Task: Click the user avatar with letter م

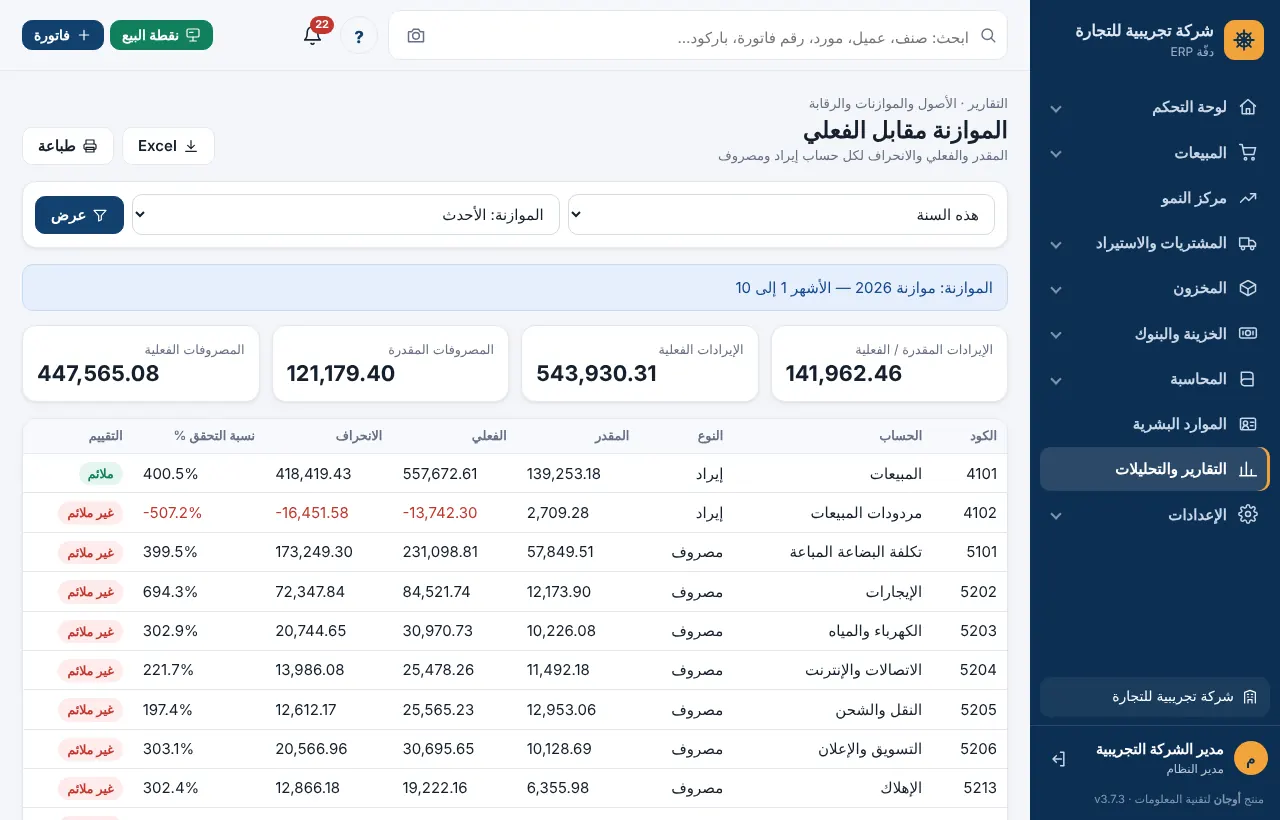Action: coord(1250,758)
